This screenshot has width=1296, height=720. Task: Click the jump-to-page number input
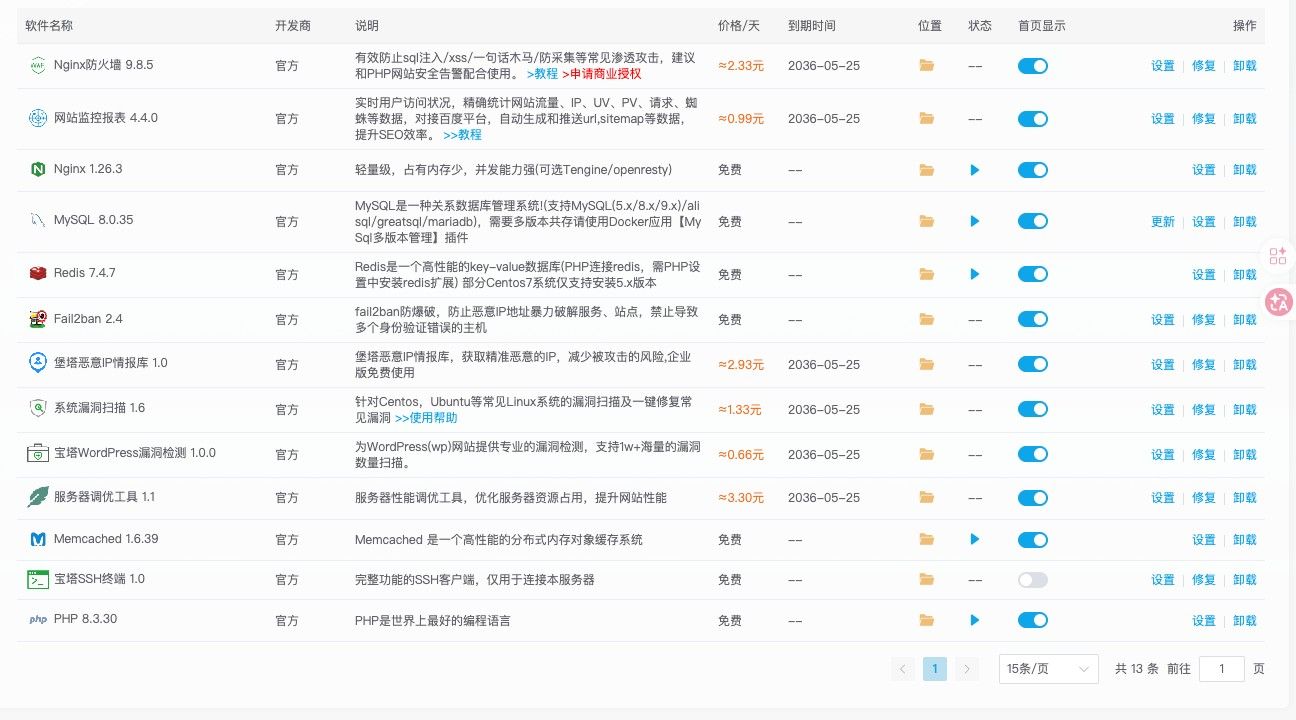[x=1221, y=669]
